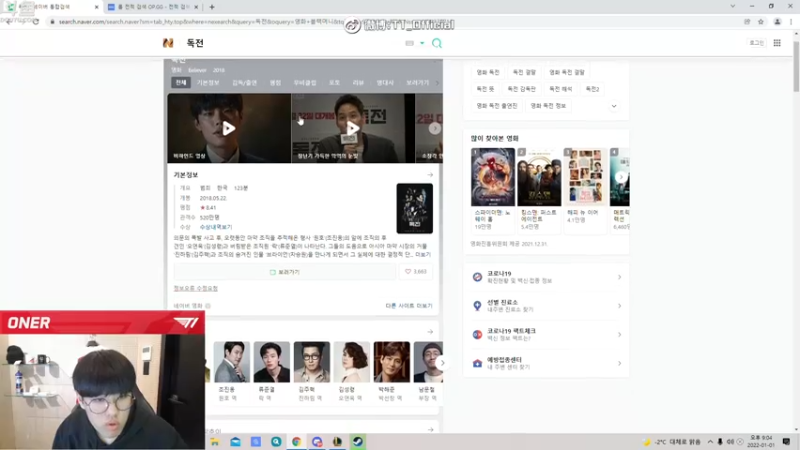800x450 pixels.
Task: Click Chrome icon in taskbar
Action: click(296, 442)
